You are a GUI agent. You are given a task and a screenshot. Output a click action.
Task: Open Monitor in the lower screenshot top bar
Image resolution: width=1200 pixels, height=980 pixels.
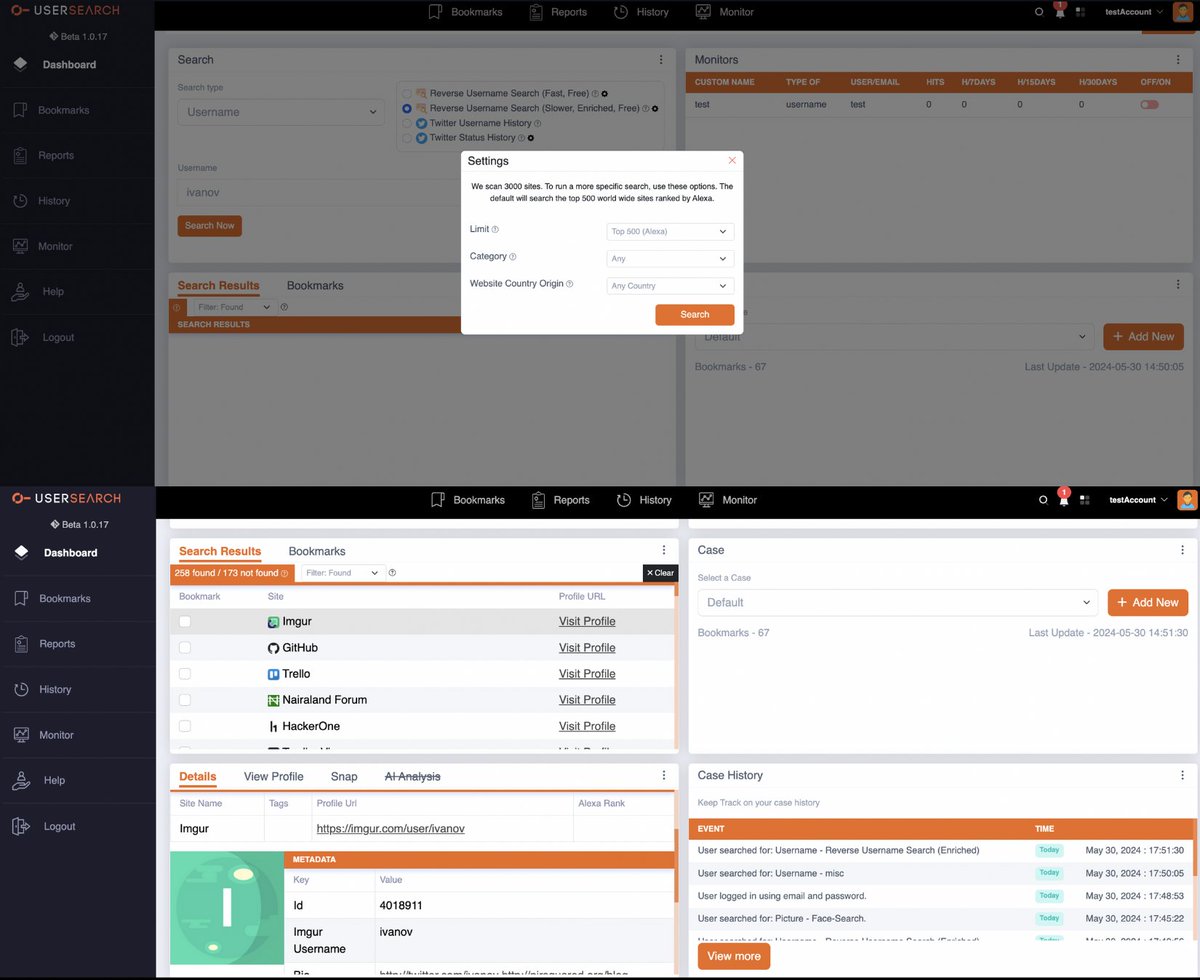(x=727, y=500)
